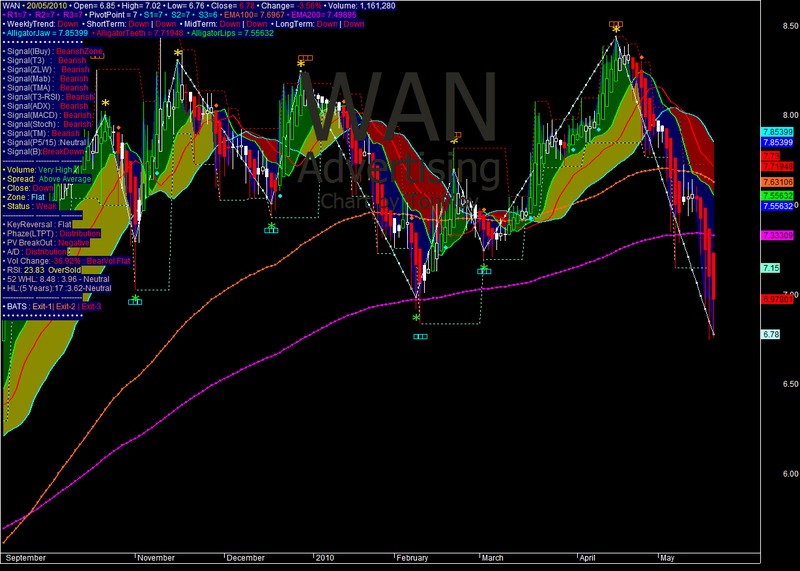Image resolution: width=800 pixels, height=571 pixels.
Task: Click the Signal(IBuy): BearishZone row
Action: point(55,51)
